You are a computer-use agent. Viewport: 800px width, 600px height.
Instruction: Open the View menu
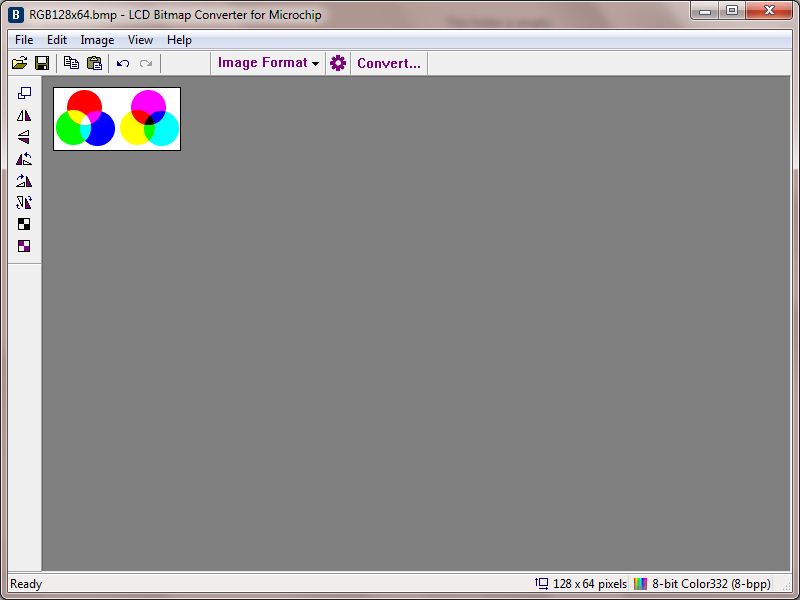click(140, 40)
